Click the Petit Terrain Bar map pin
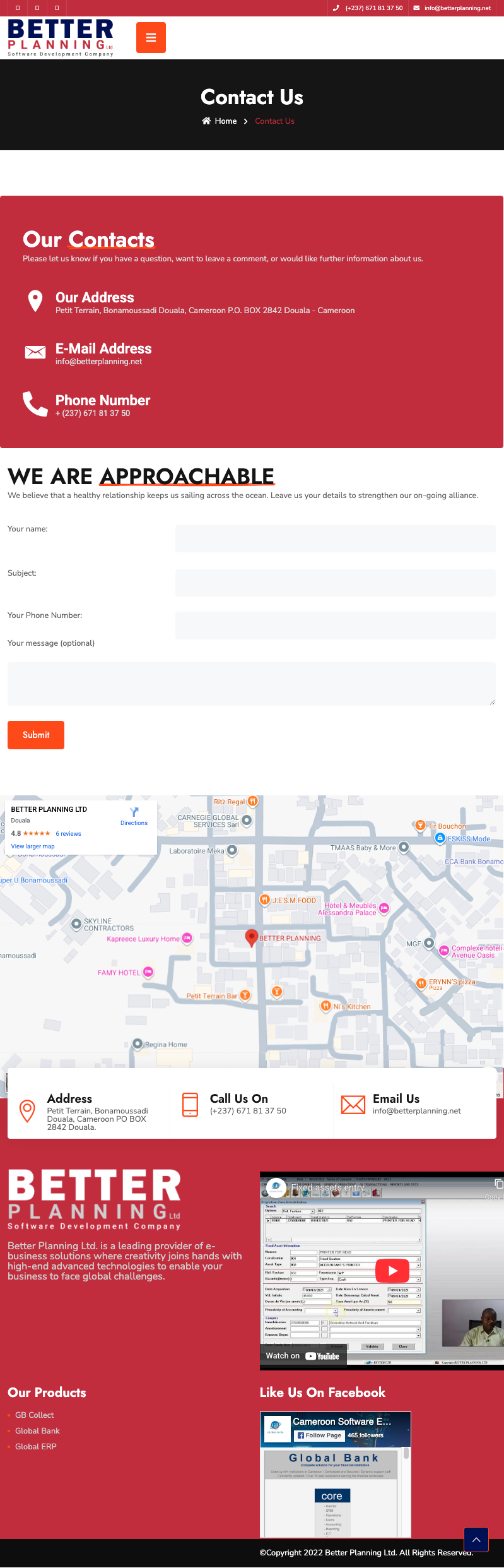Image resolution: width=504 pixels, height=1568 pixels. (245, 995)
